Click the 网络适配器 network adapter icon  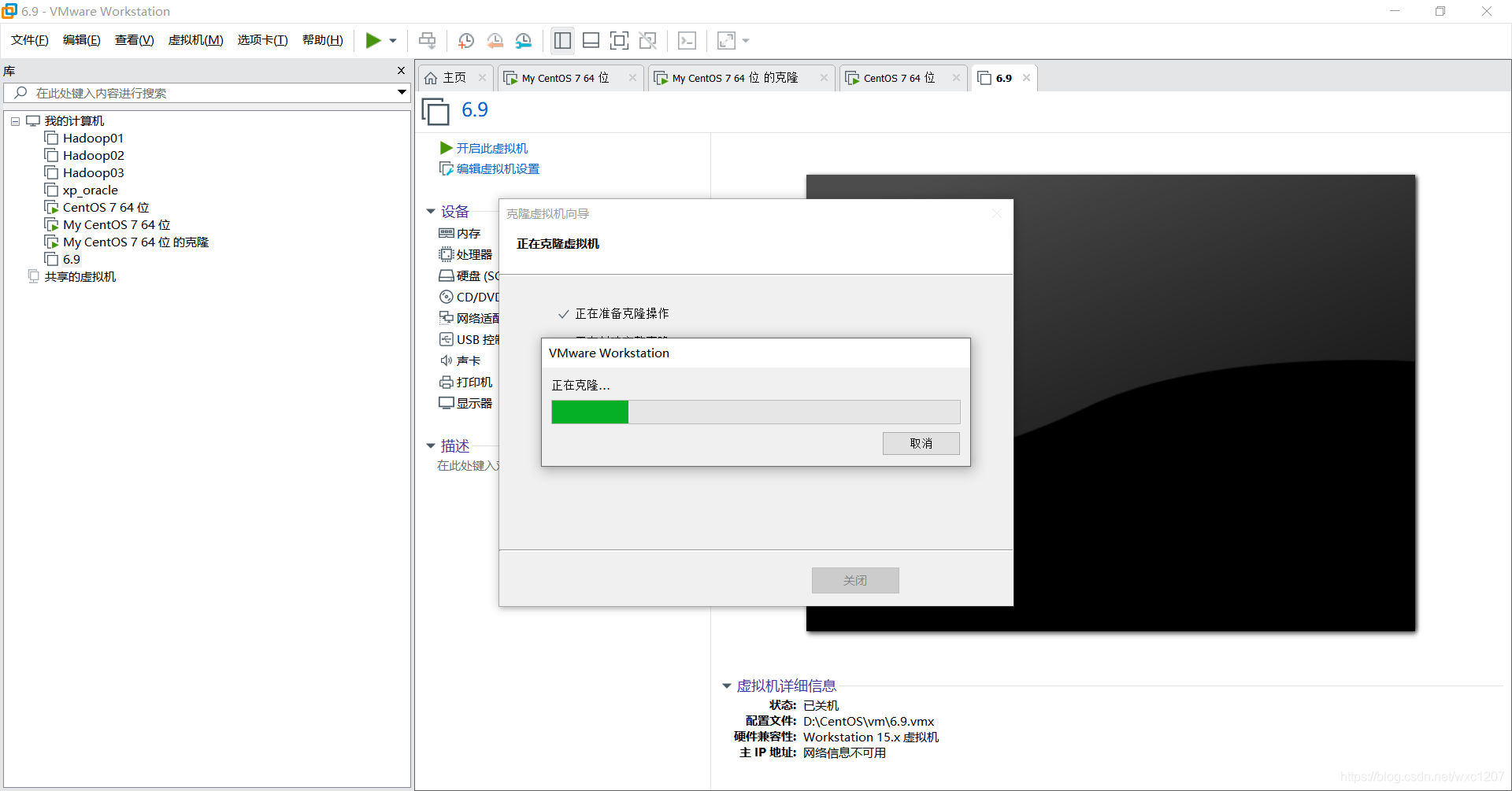[x=446, y=318]
